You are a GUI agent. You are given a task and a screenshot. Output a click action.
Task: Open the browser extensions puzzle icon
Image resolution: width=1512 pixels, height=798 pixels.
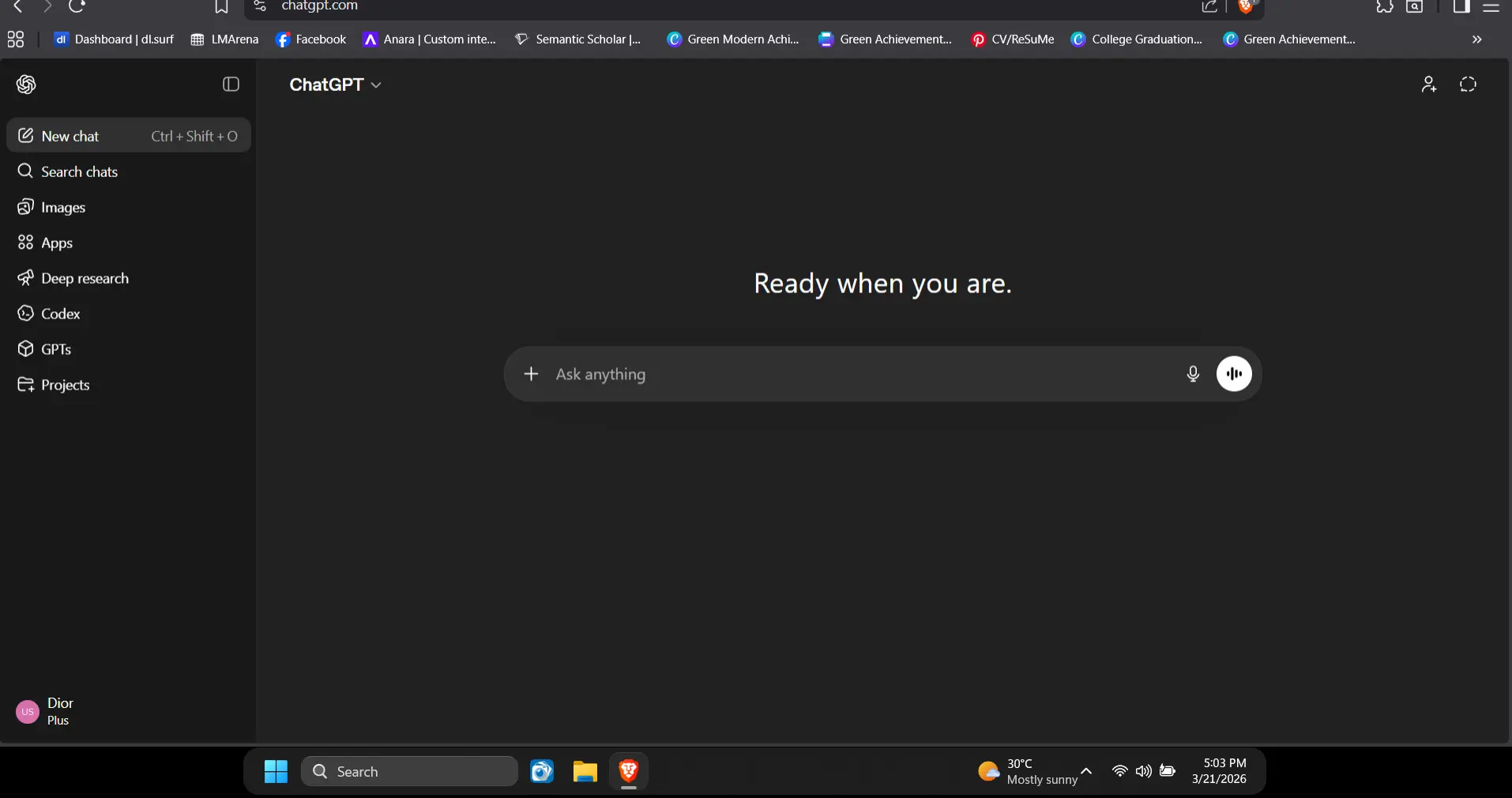coord(1385,6)
